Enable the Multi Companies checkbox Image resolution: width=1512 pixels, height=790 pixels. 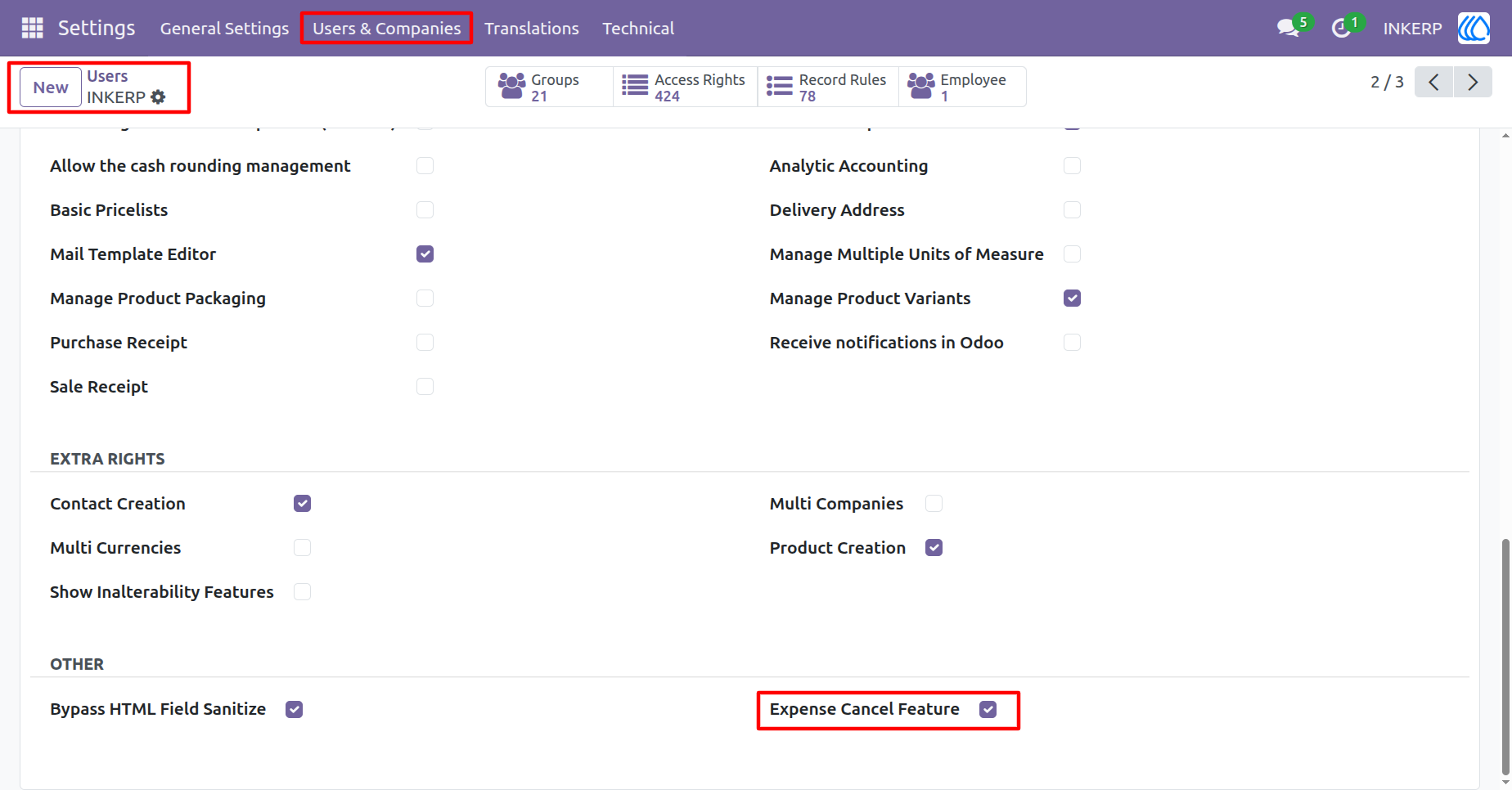coord(934,504)
